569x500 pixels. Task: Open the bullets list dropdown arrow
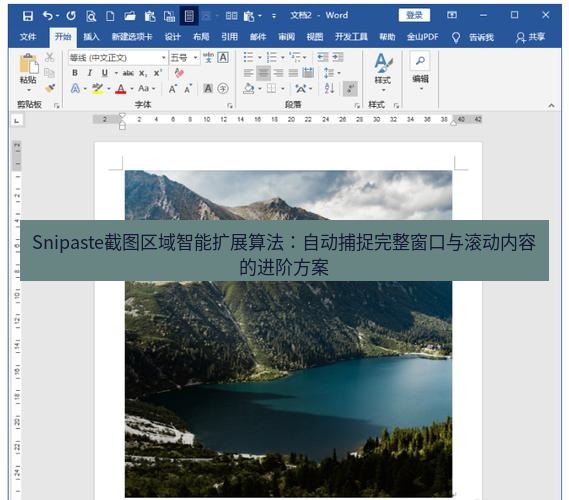point(260,58)
